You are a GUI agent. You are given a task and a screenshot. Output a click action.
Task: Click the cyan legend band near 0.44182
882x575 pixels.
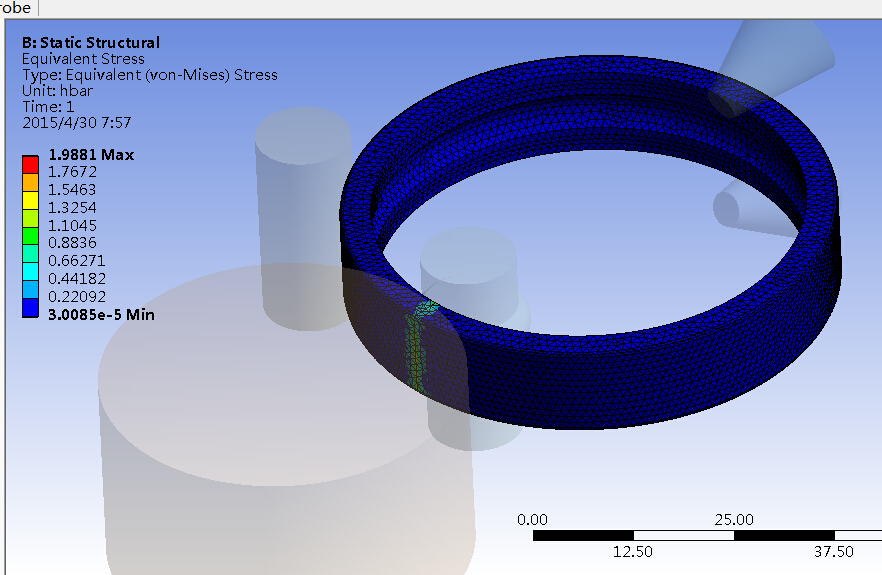(30, 272)
